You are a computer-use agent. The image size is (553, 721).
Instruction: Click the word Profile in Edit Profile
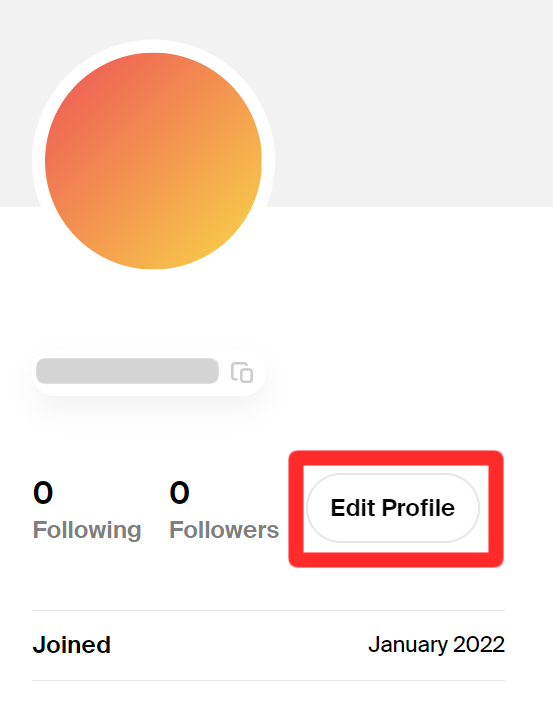(x=418, y=508)
